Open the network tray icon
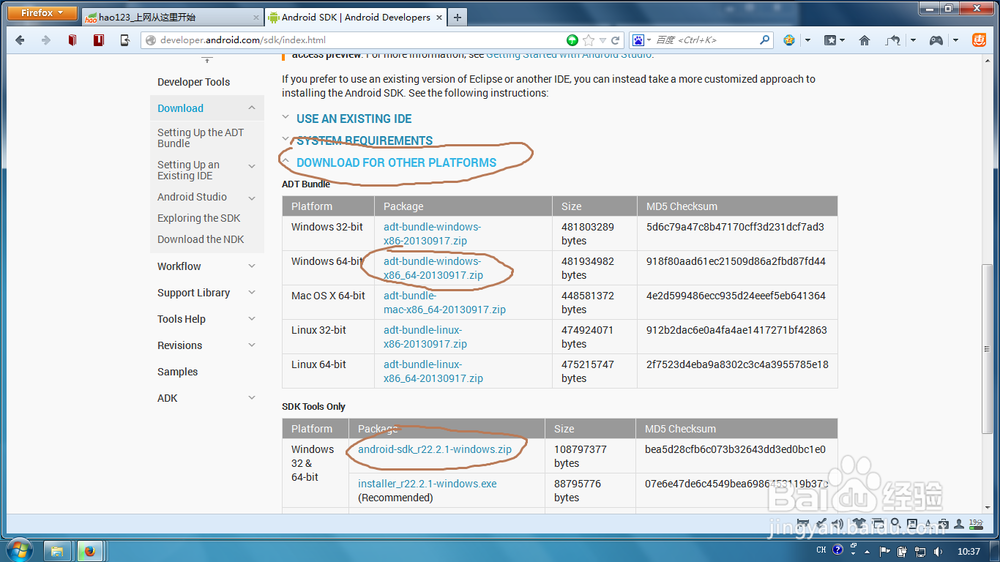 coord(920,551)
